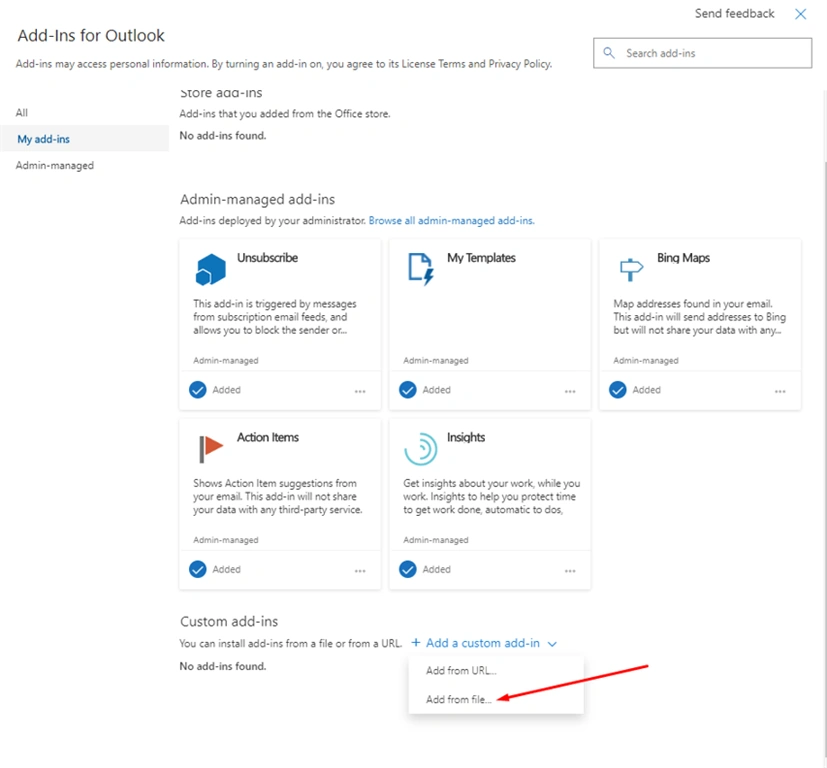Open the Bing Maps add-in title

(x=683, y=258)
